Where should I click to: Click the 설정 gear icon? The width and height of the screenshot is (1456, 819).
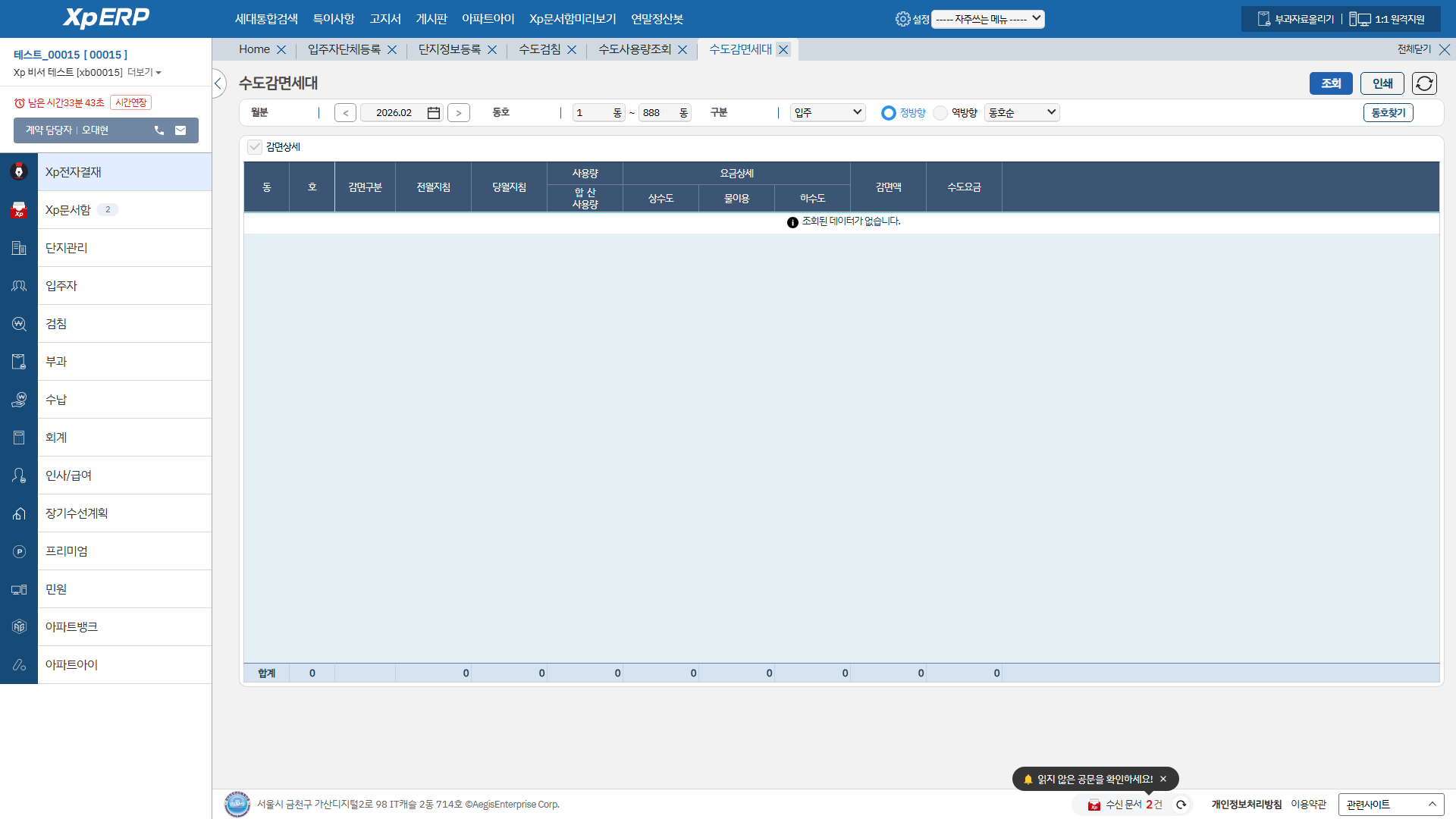click(x=902, y=19)
